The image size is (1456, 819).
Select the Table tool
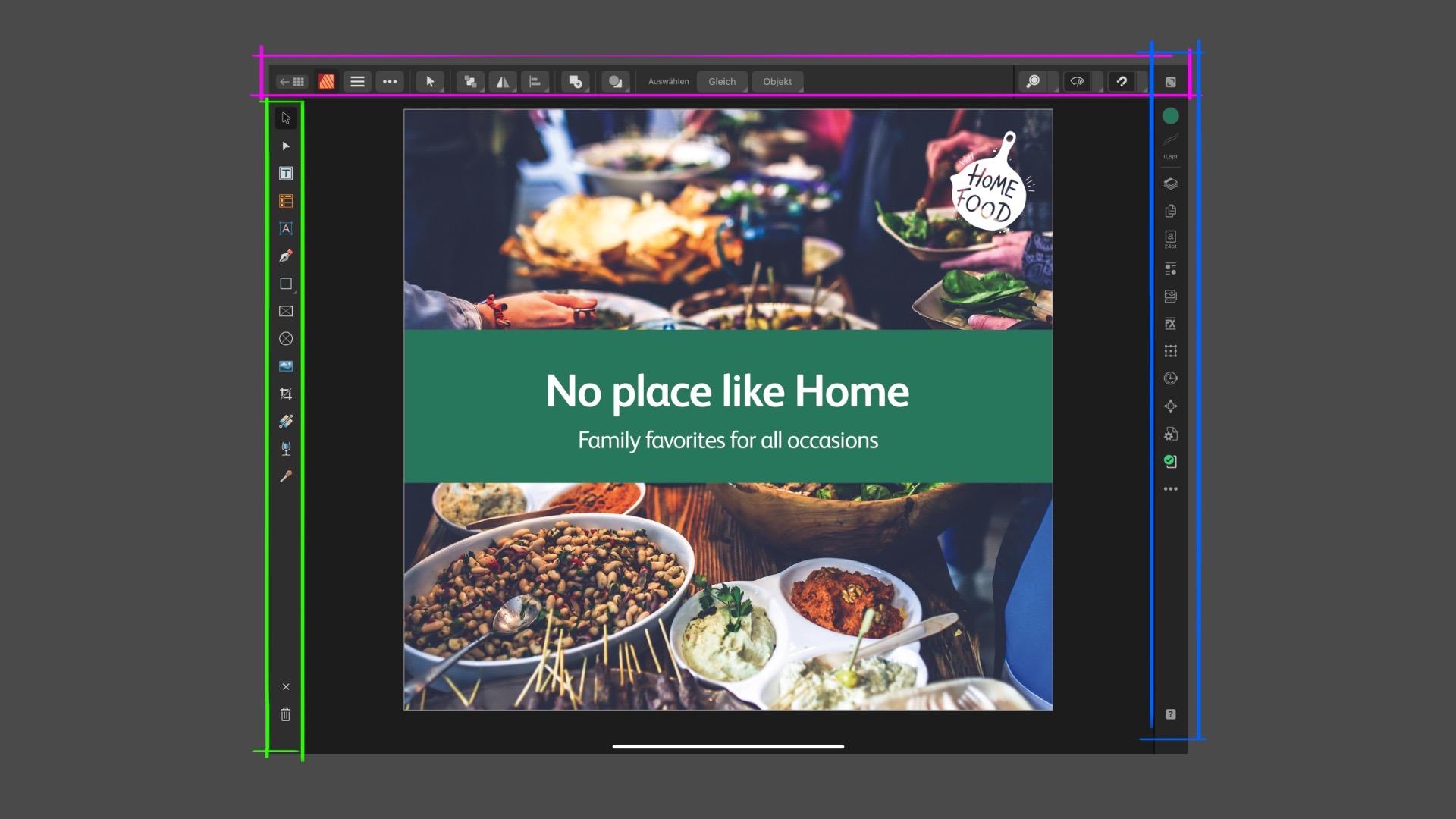[286, 201]
